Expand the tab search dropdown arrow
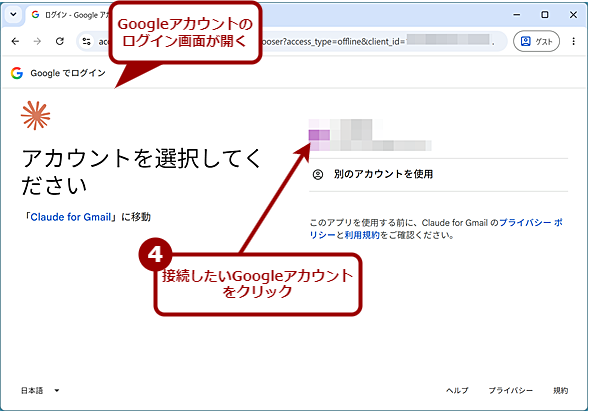The height and width of the screenshot is (412, 589). coord(14,15)
